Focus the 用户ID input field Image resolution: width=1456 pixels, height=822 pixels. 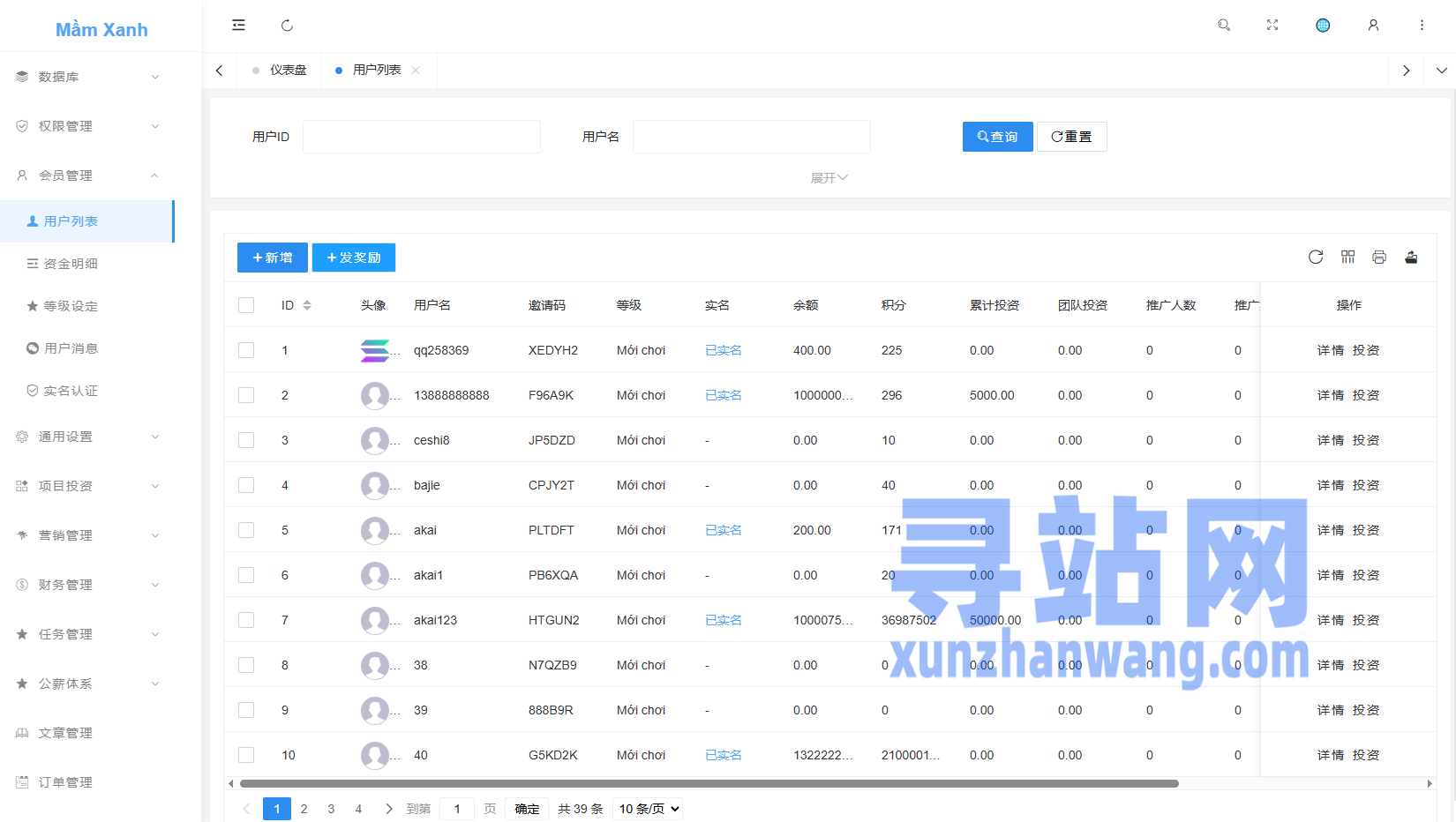(422, 137)
